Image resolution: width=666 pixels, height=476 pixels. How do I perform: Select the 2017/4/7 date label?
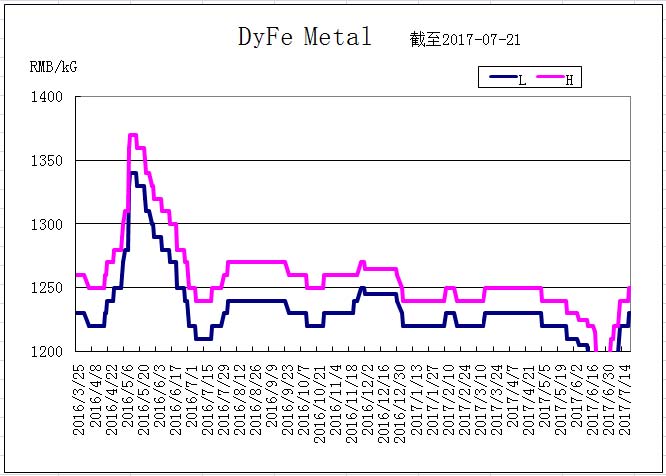pyautogui.click(x=512, y=396)
